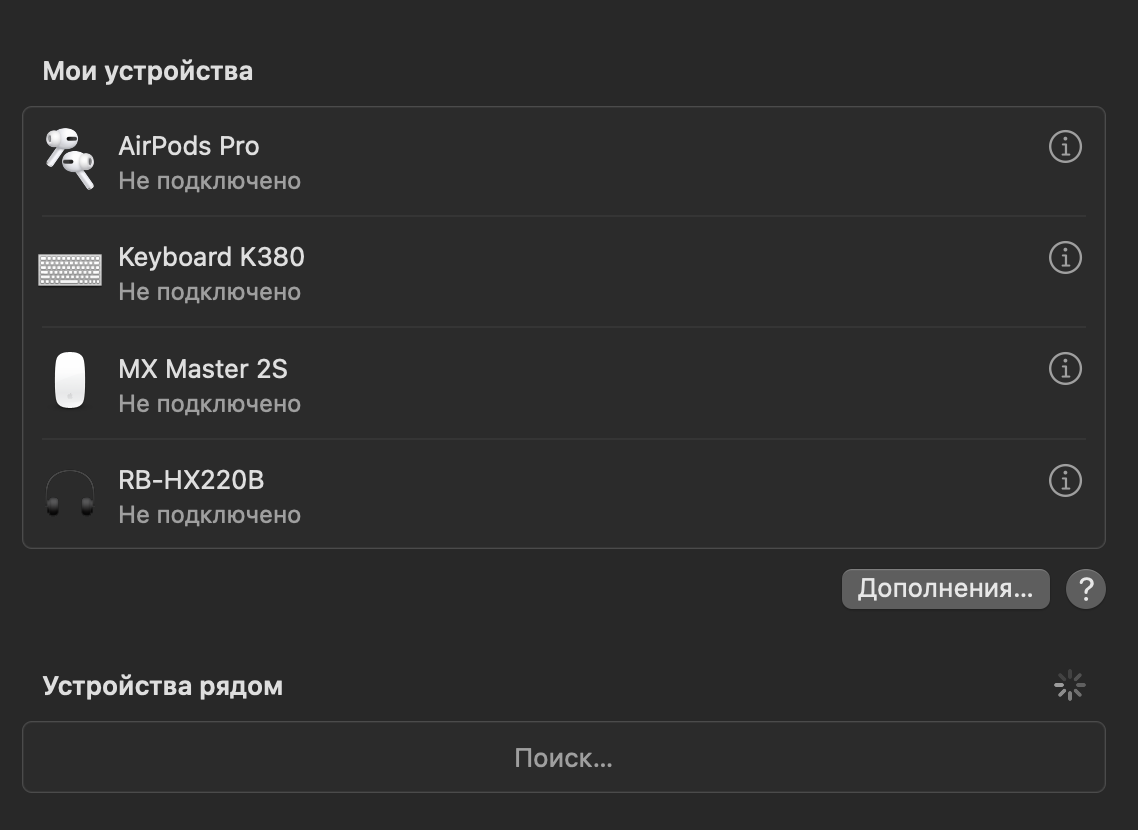The image size is (1138, 830).
Task: Select the MX Master 2S device name
Action: click(x=203, y=369)
